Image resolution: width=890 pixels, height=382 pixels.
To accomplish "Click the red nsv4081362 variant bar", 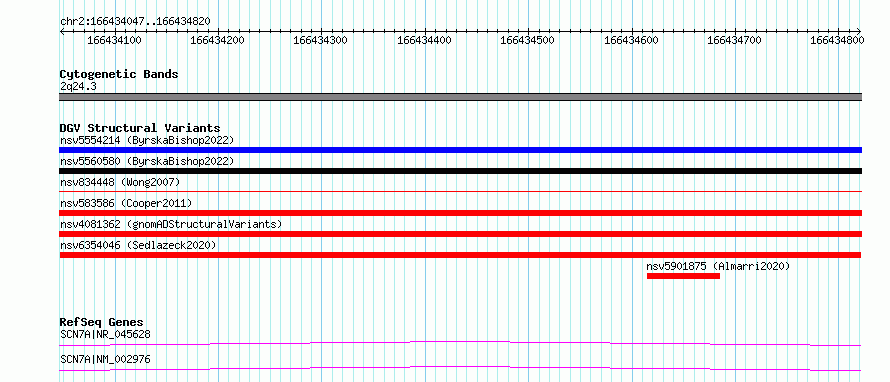I will tap(460, 234).
